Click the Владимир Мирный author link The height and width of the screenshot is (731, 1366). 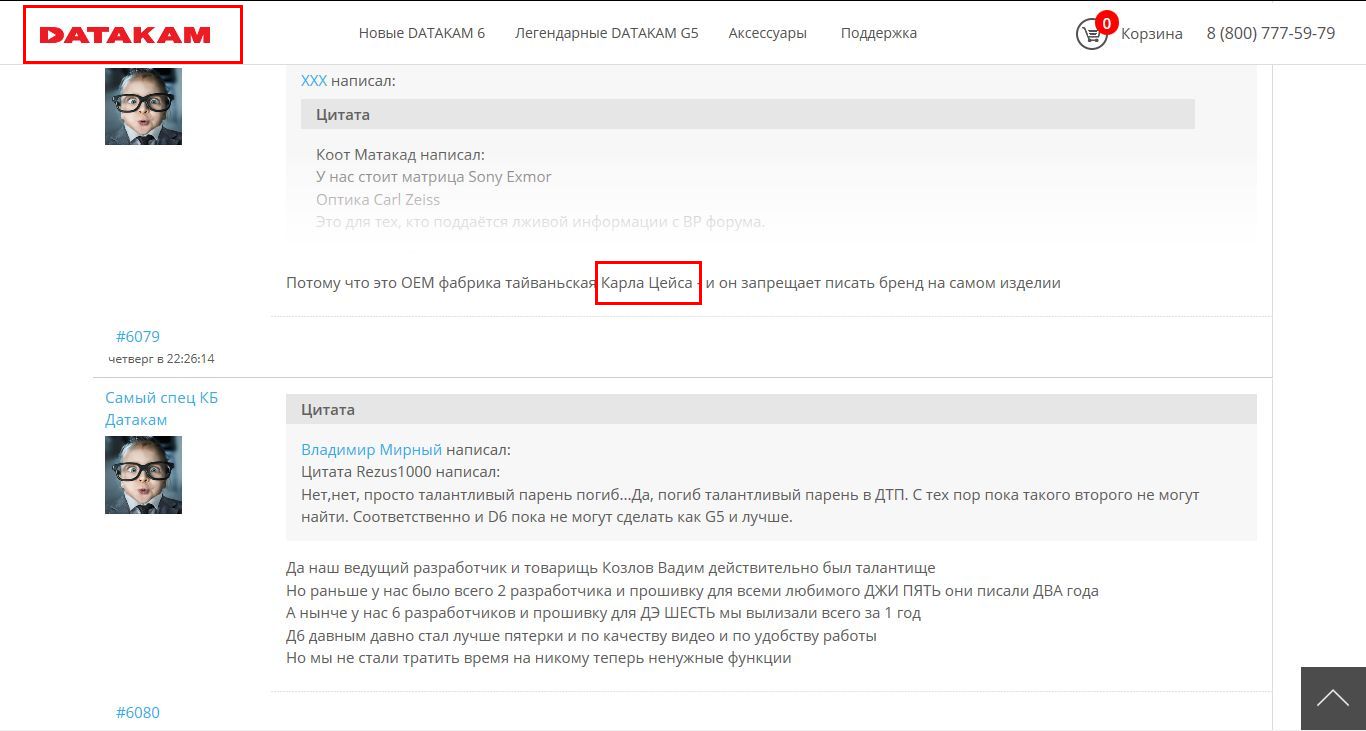pos(371,450)
